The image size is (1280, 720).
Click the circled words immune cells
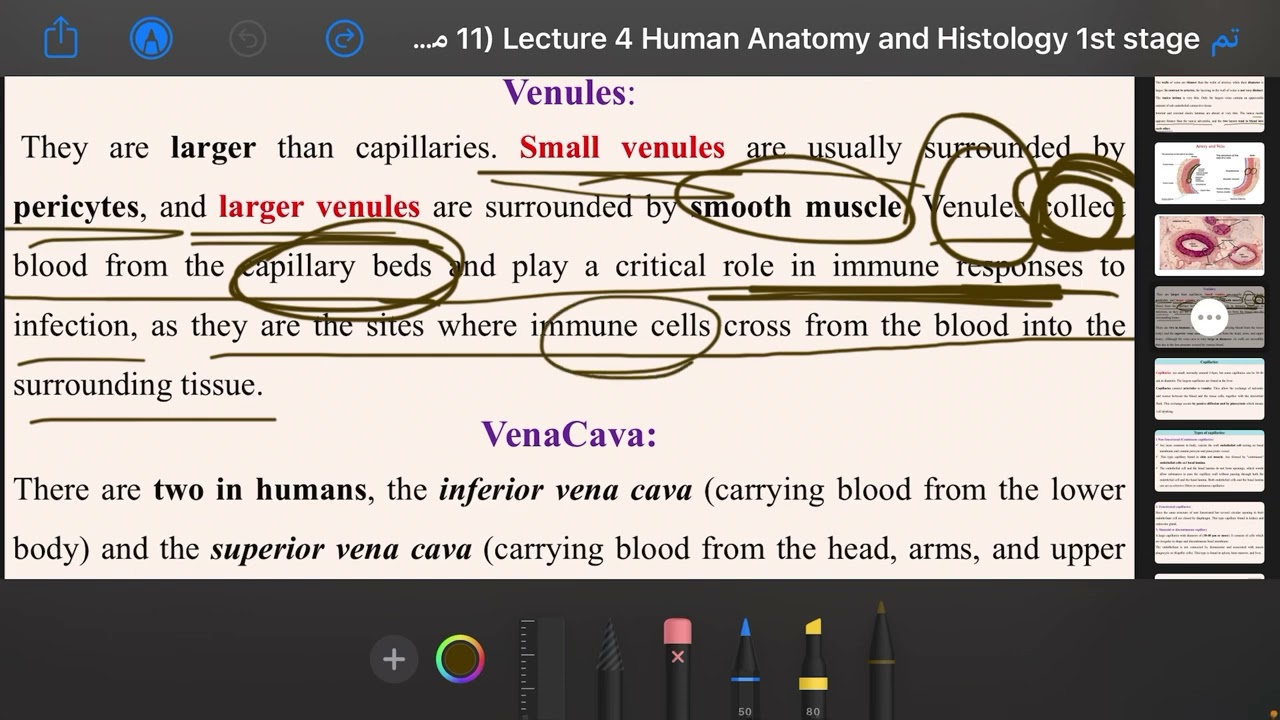[x=620, y=325]
